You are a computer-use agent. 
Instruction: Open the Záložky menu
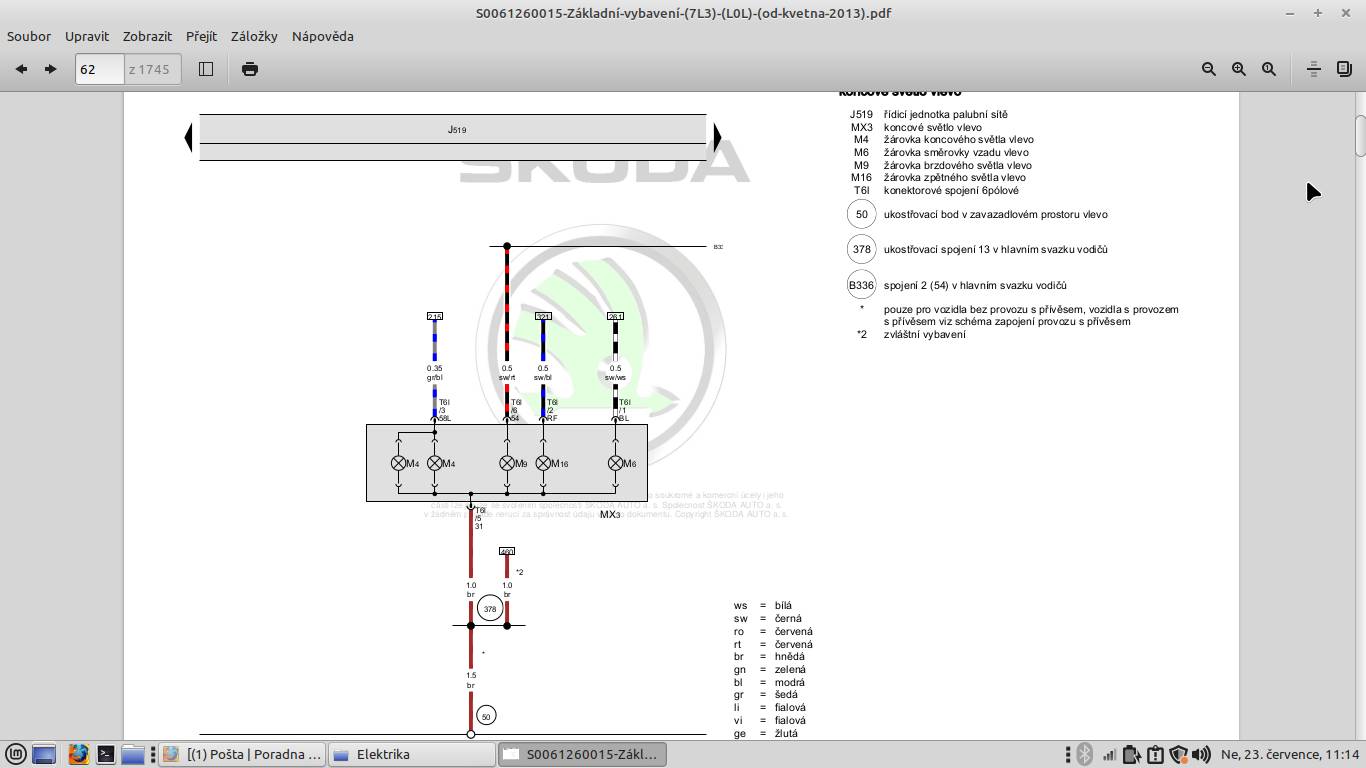pyautogui.click(x=254, y=36)
